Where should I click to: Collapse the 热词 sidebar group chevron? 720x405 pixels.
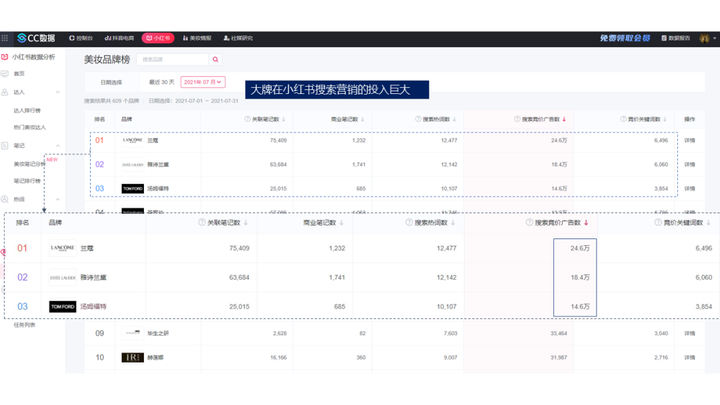[58, 199]
